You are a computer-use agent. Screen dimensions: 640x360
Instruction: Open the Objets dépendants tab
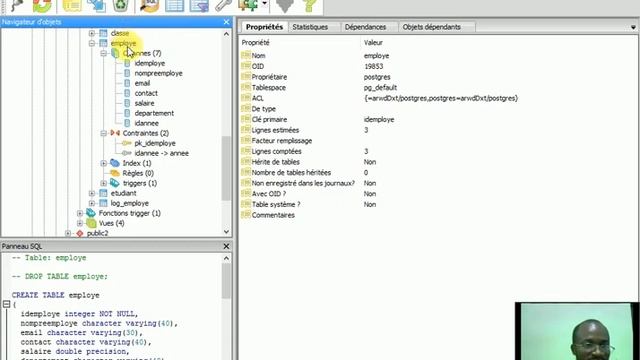pyautogui.click(x=431, y=27)
